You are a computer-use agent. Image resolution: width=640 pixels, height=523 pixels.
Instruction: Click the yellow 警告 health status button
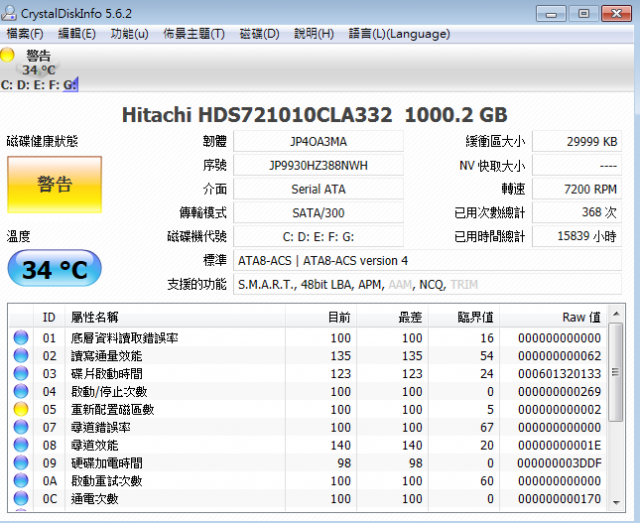point(54,185)
